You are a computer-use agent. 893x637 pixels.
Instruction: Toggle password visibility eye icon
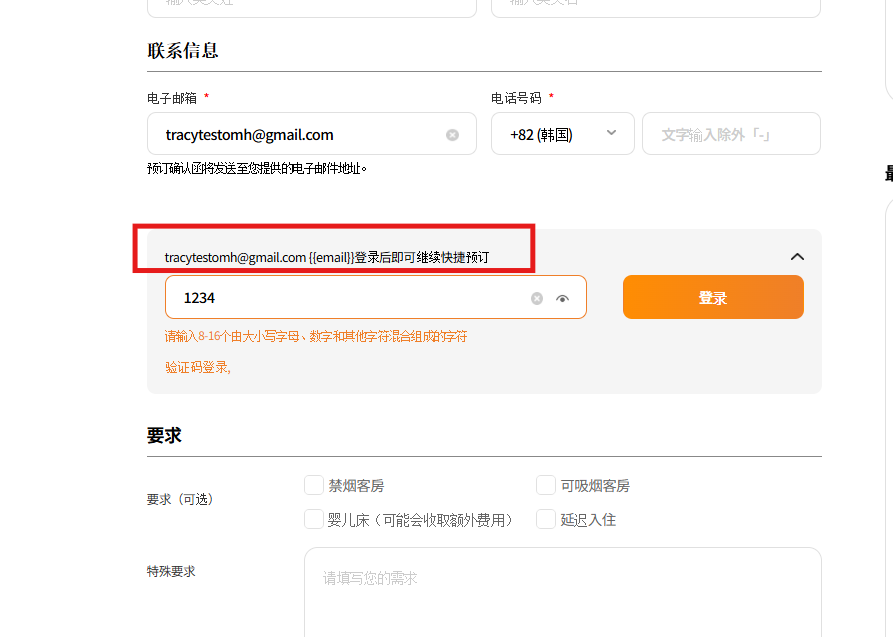coord(562,299)
